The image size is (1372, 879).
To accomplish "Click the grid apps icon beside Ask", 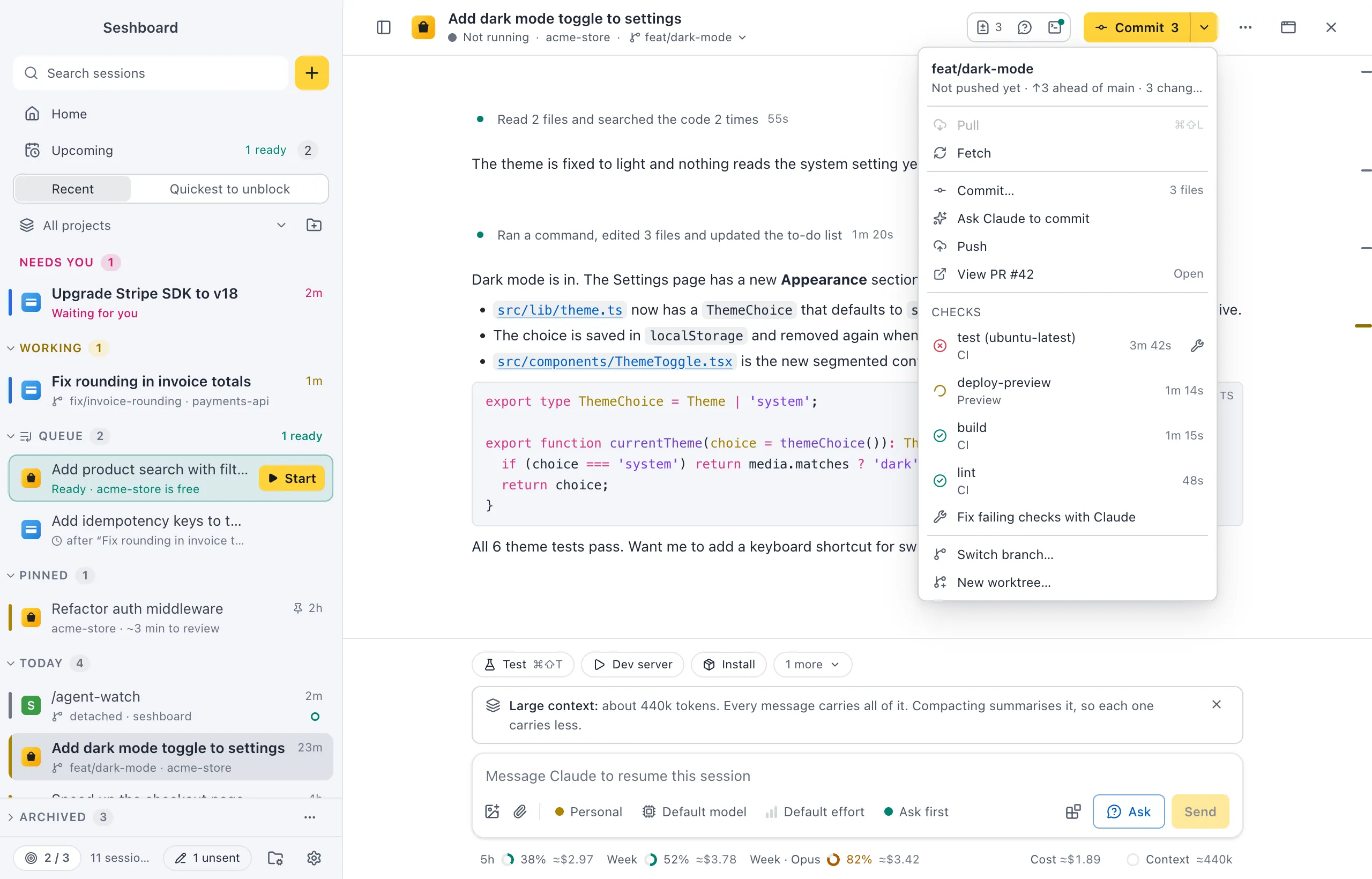I will click(x=1073, y=811).
